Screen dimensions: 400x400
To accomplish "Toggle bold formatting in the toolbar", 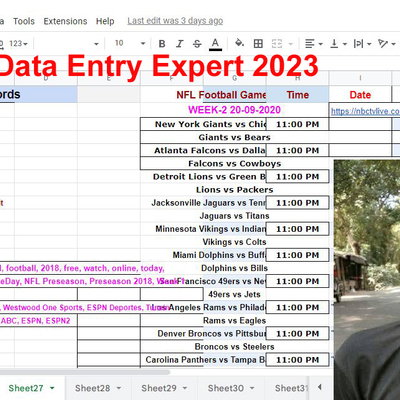I will [162, 44].
